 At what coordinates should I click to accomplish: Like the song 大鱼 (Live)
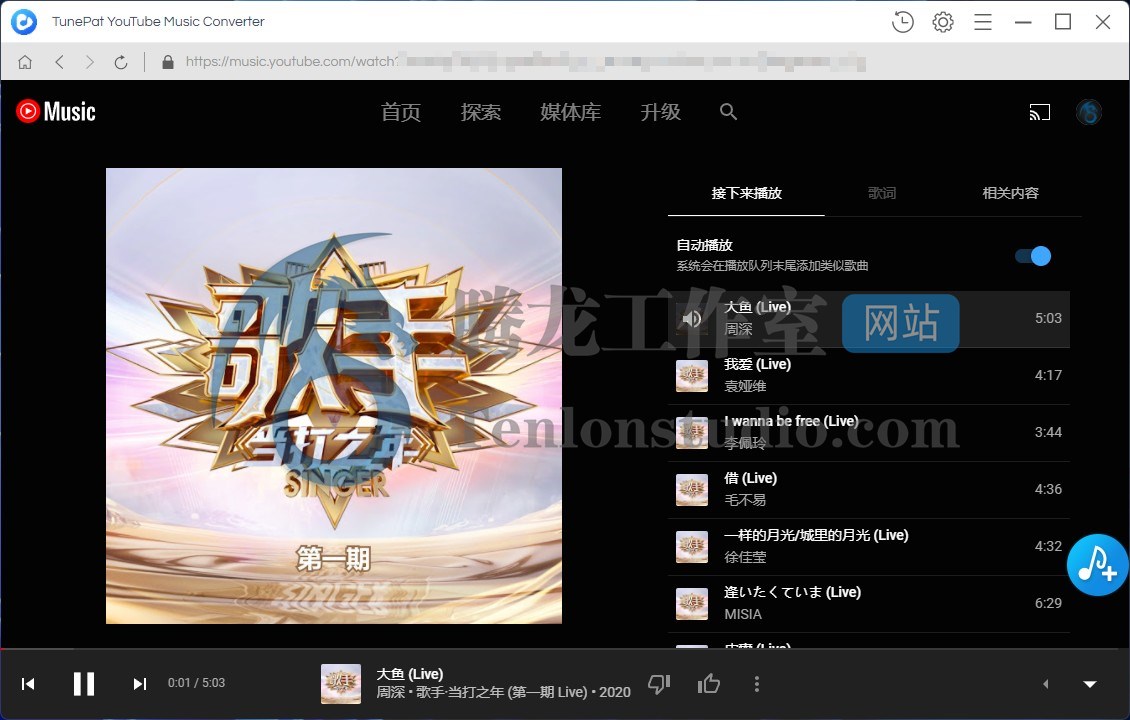[x=709, y=684]
